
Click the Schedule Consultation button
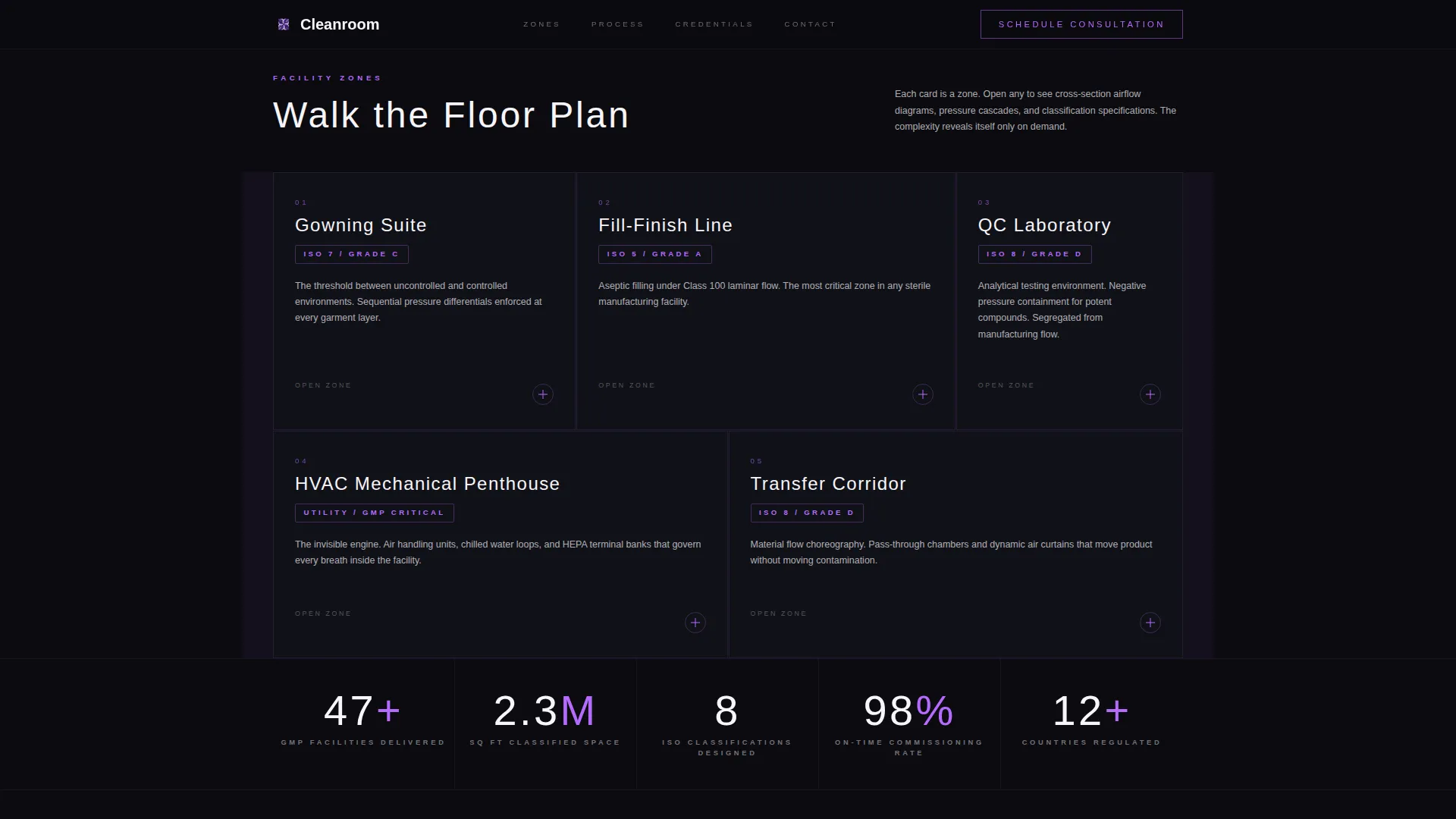tap(1081, 24)
